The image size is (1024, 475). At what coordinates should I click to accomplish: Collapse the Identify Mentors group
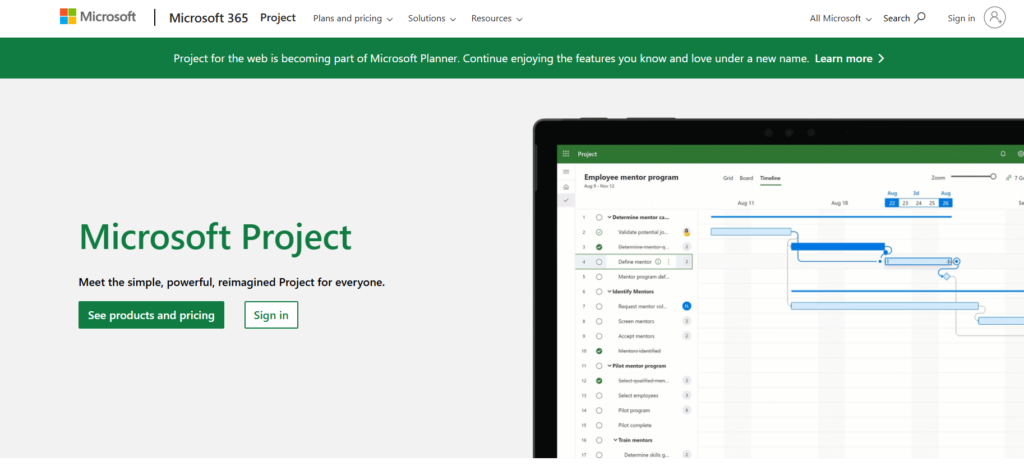[609, 291]
